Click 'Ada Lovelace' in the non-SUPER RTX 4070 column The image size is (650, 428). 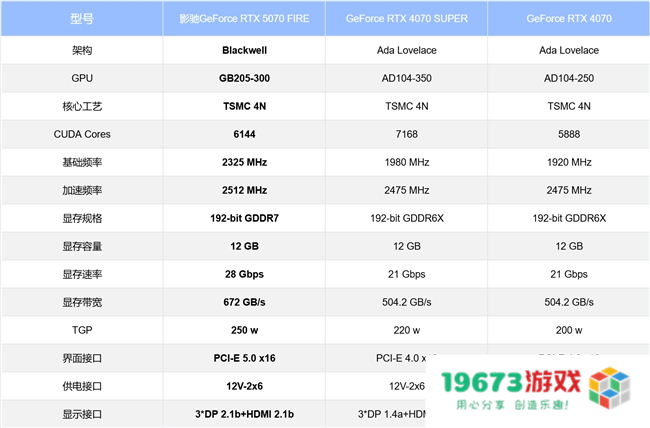coord(569,50)
